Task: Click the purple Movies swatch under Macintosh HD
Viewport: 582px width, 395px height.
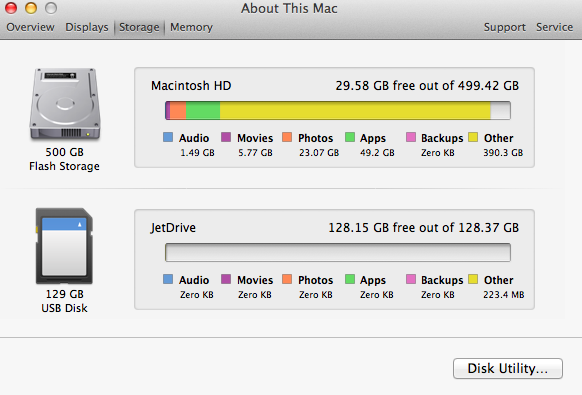Action: pyautogui.click(x=226, y=137)
